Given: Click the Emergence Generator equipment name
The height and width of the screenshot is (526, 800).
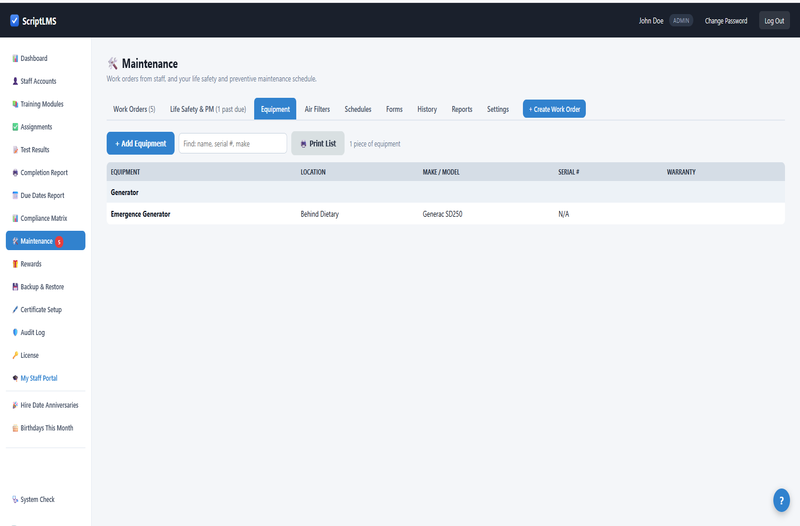Looking at the screenshot, I should click(140, 214).
